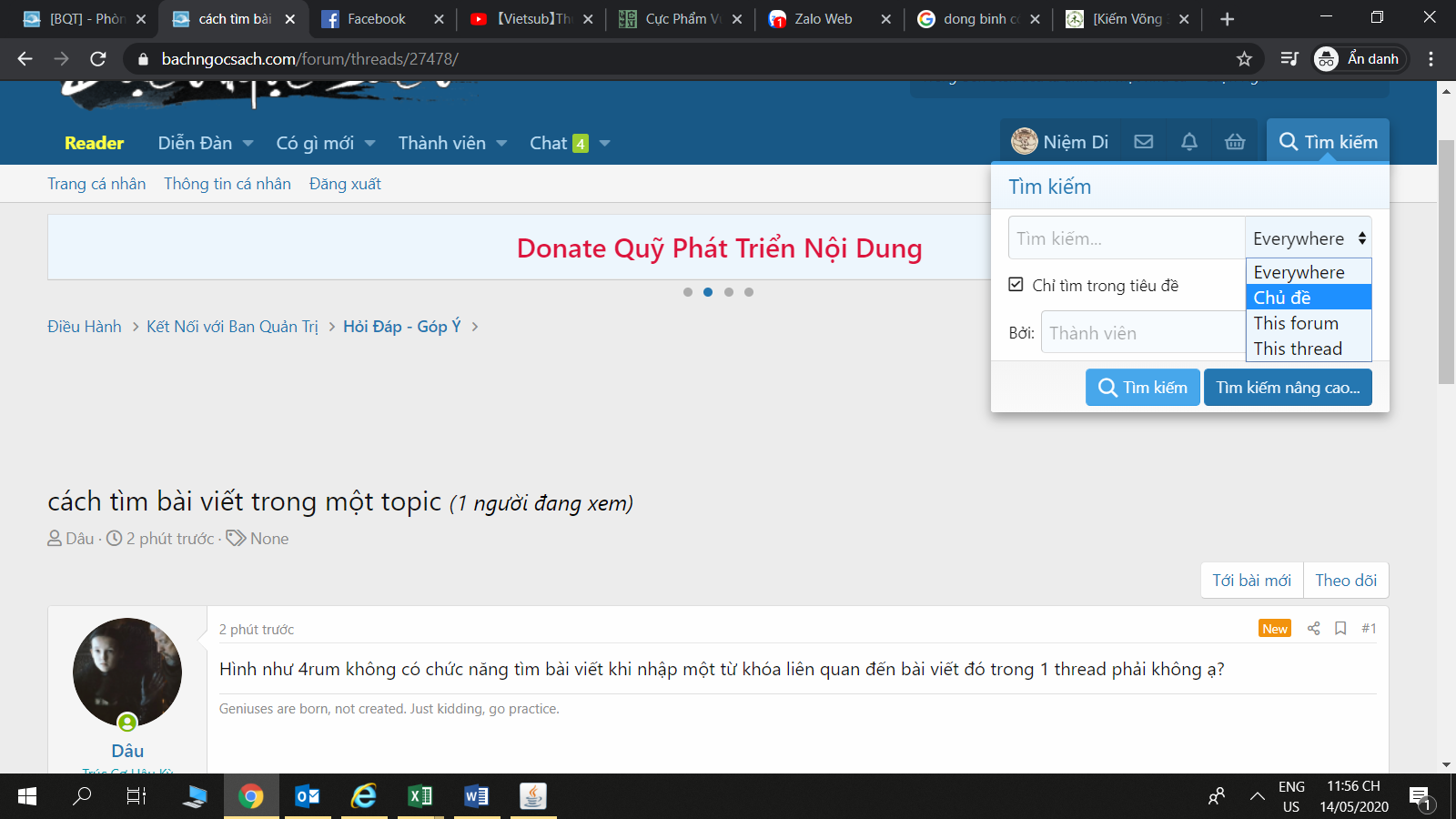Toggle the title-only search checkbox
The height and width of the screenshot is (819, 1456).
pos(1016,285)
